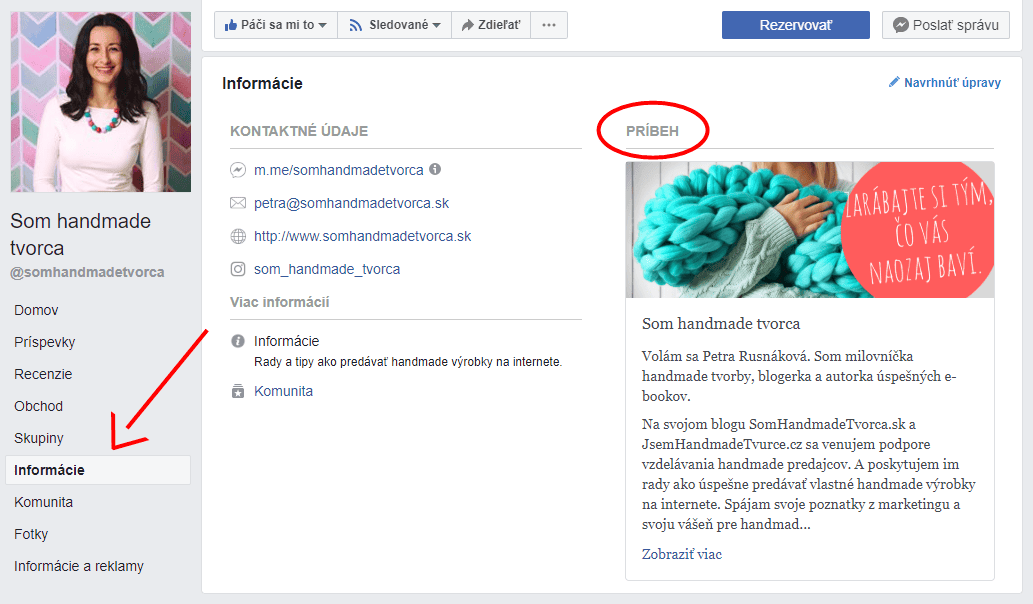Image resolution: width=1033 pixels, height=604 pixels.
Task: Click the PRÍBEH heading
Action: coord(652,131)
